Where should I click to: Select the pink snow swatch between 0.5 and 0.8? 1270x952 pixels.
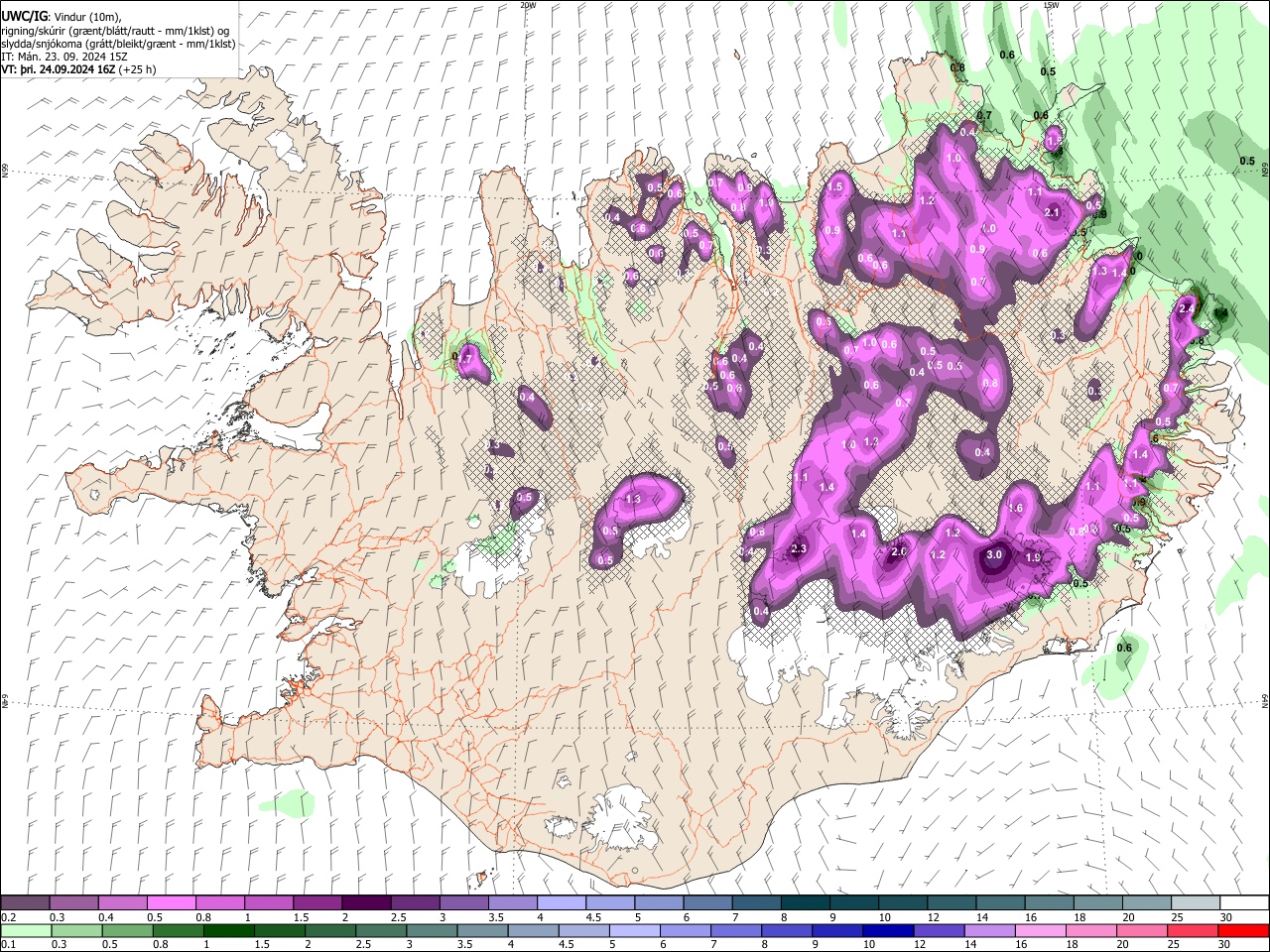[x=171, y=903]
